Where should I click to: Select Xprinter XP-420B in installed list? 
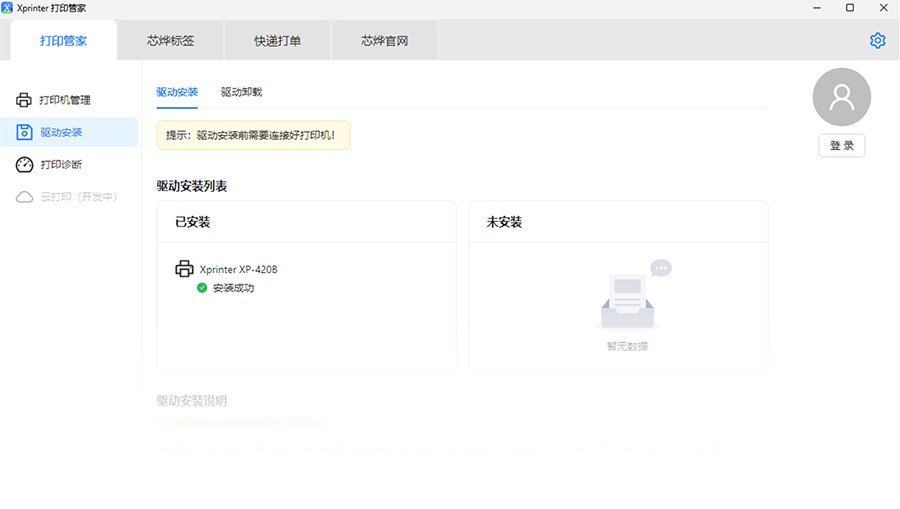[x=238, y=269]
